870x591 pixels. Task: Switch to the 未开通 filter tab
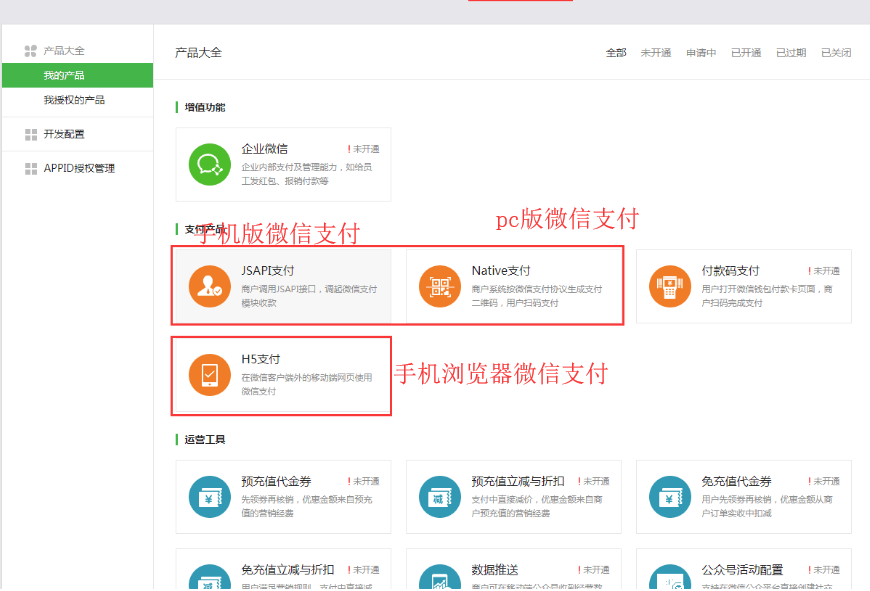pos(656,53)
